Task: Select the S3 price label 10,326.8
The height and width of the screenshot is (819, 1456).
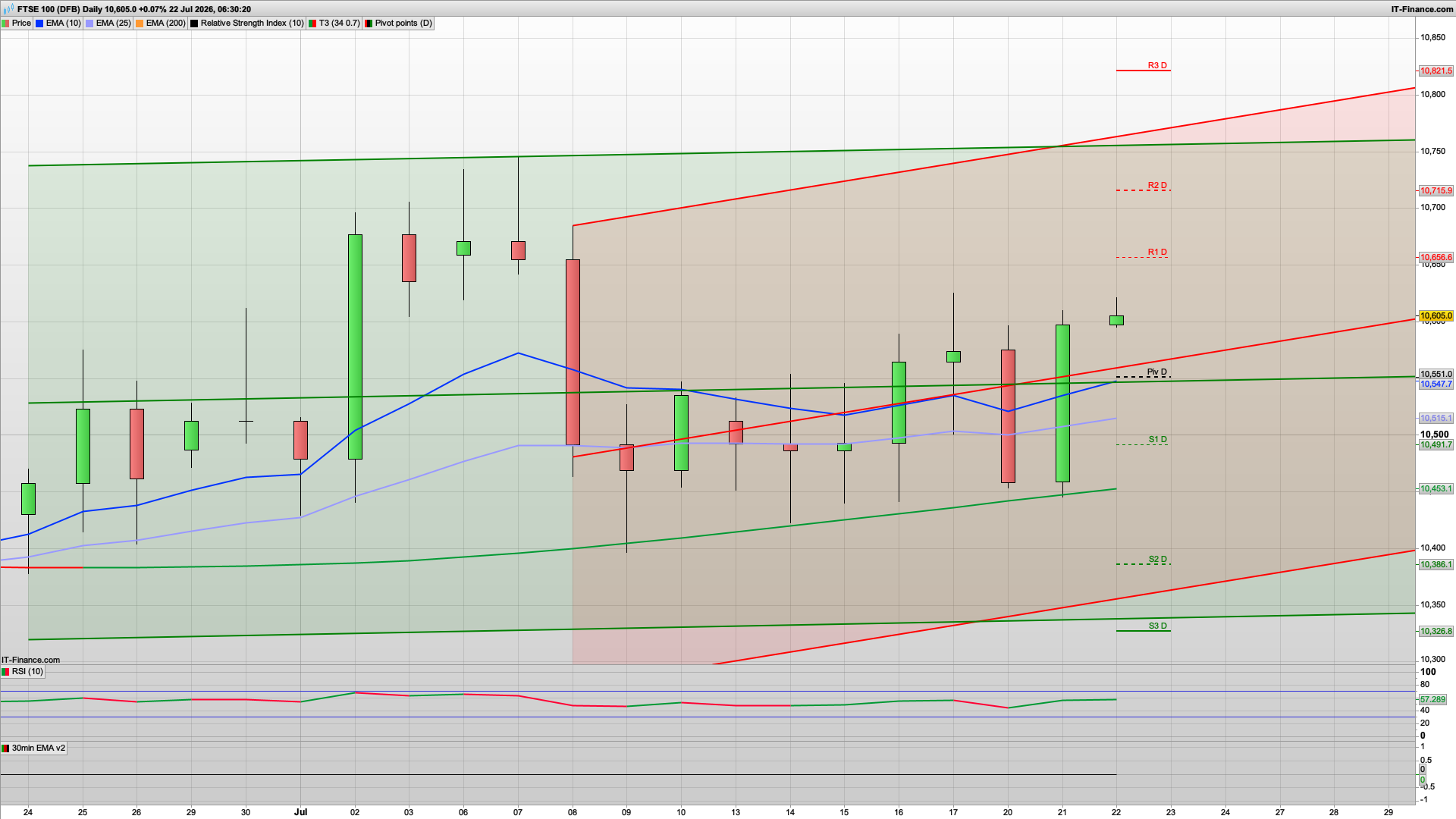Action: (x=1436, y=632)
